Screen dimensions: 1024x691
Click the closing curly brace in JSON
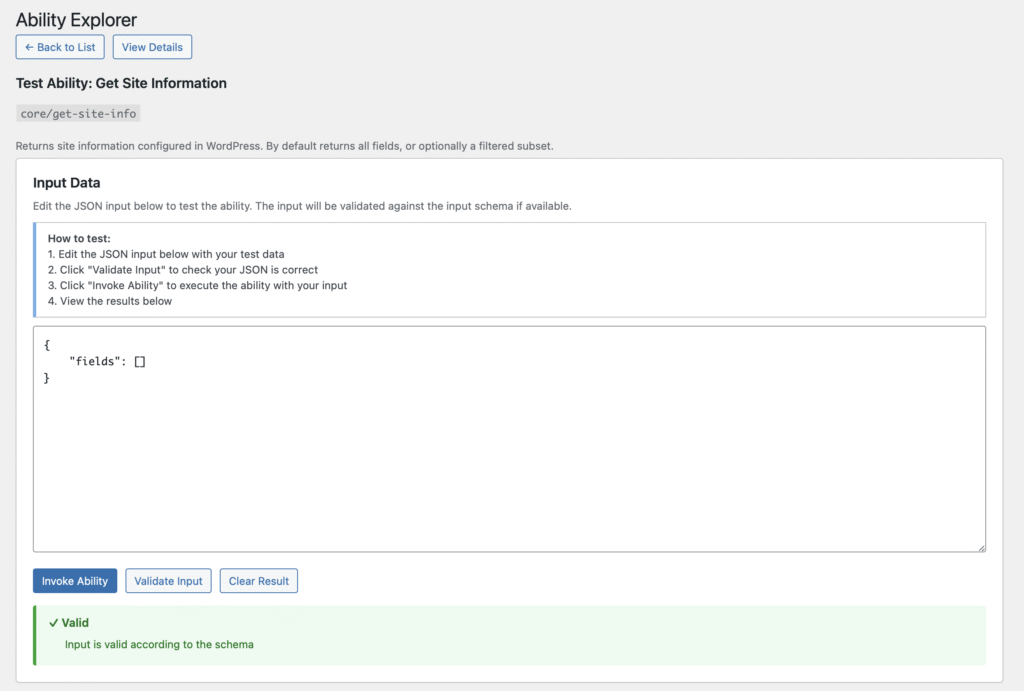(x=47, y=379)
